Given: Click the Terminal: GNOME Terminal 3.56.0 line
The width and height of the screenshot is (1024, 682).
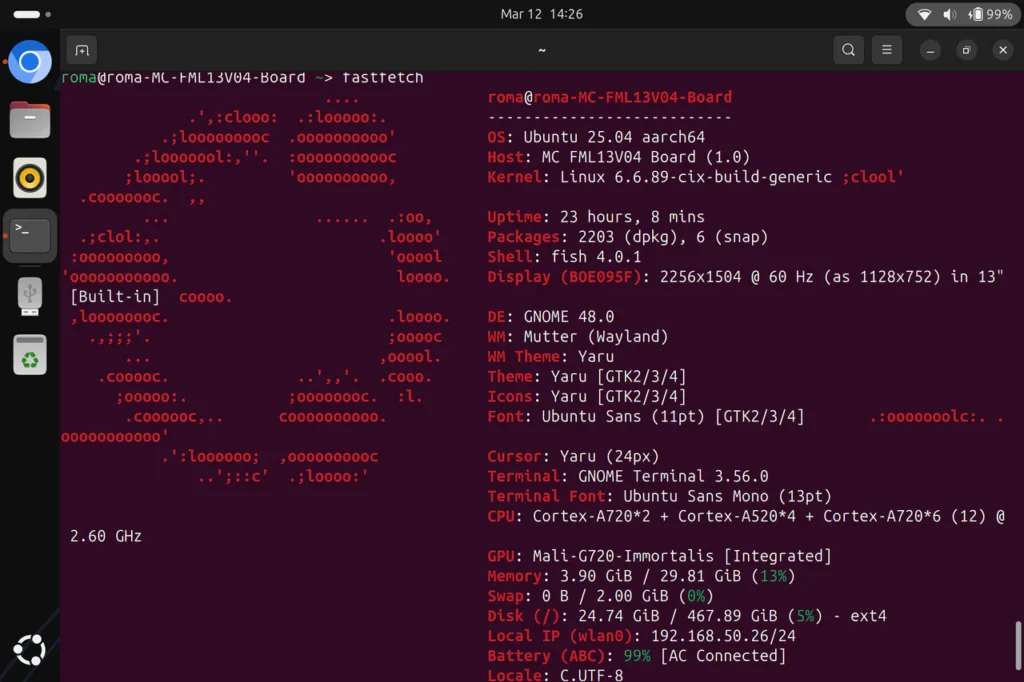Looking at the screenshot, I should 628,476.
